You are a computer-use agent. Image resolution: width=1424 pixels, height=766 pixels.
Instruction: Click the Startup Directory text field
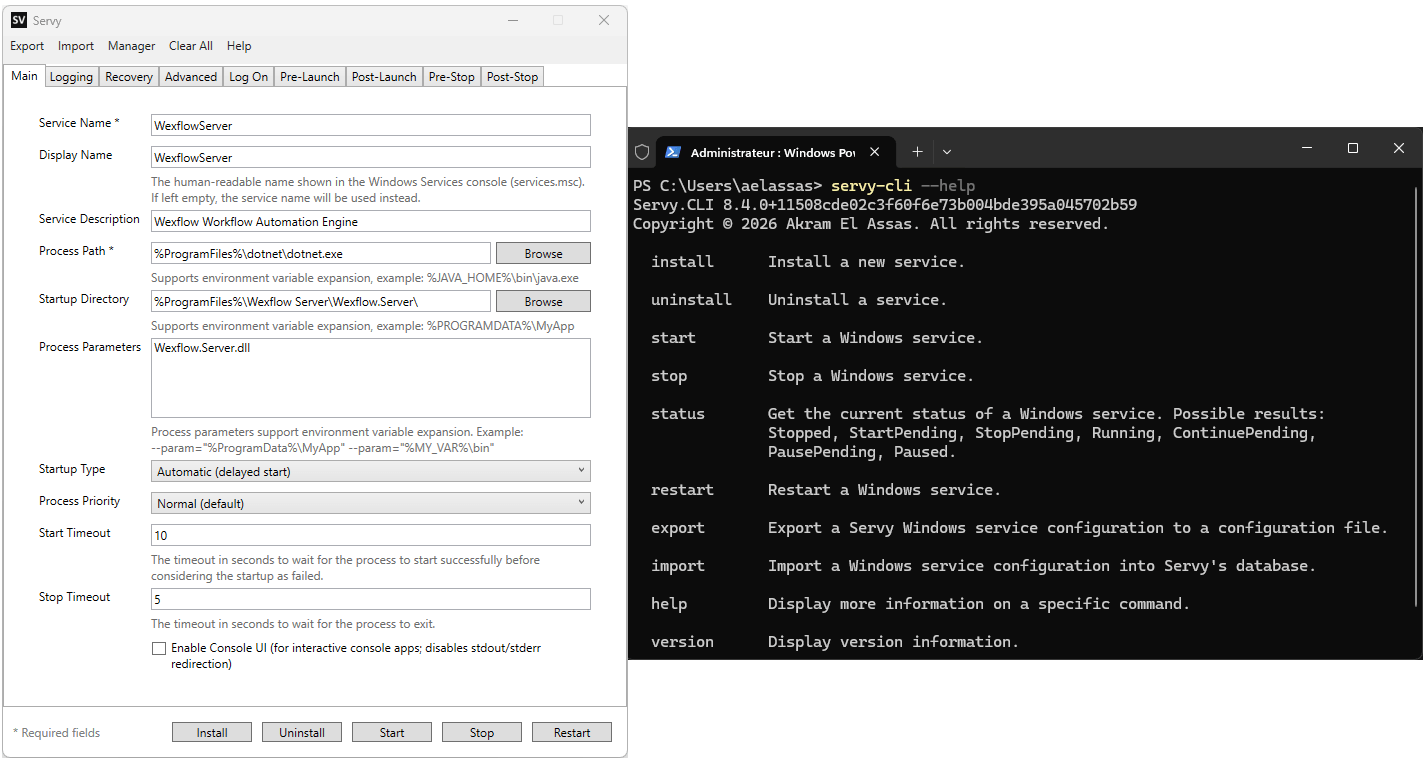[x=321, y=301]
